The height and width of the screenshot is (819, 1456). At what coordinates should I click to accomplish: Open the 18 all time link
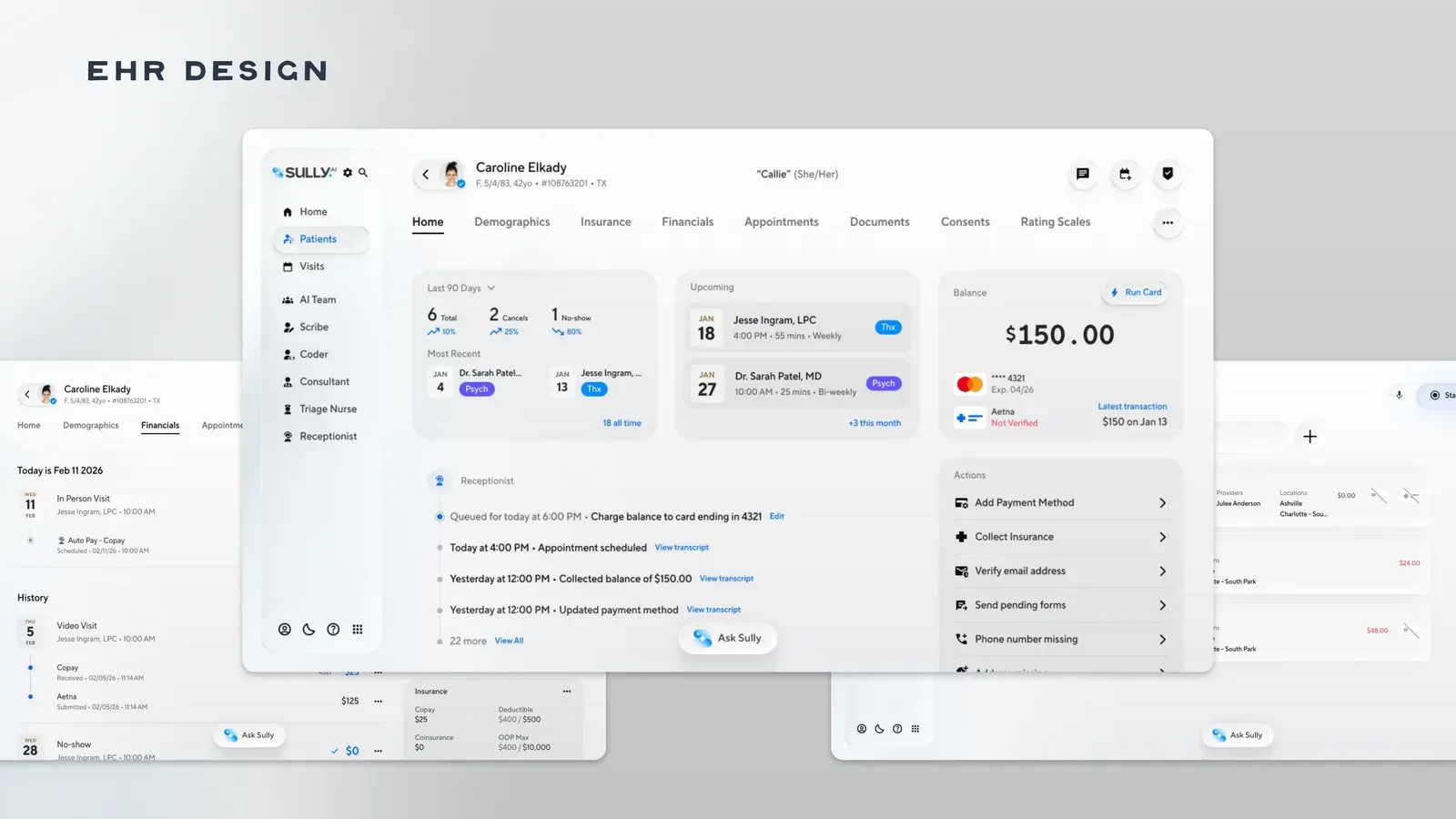[622, 423]
